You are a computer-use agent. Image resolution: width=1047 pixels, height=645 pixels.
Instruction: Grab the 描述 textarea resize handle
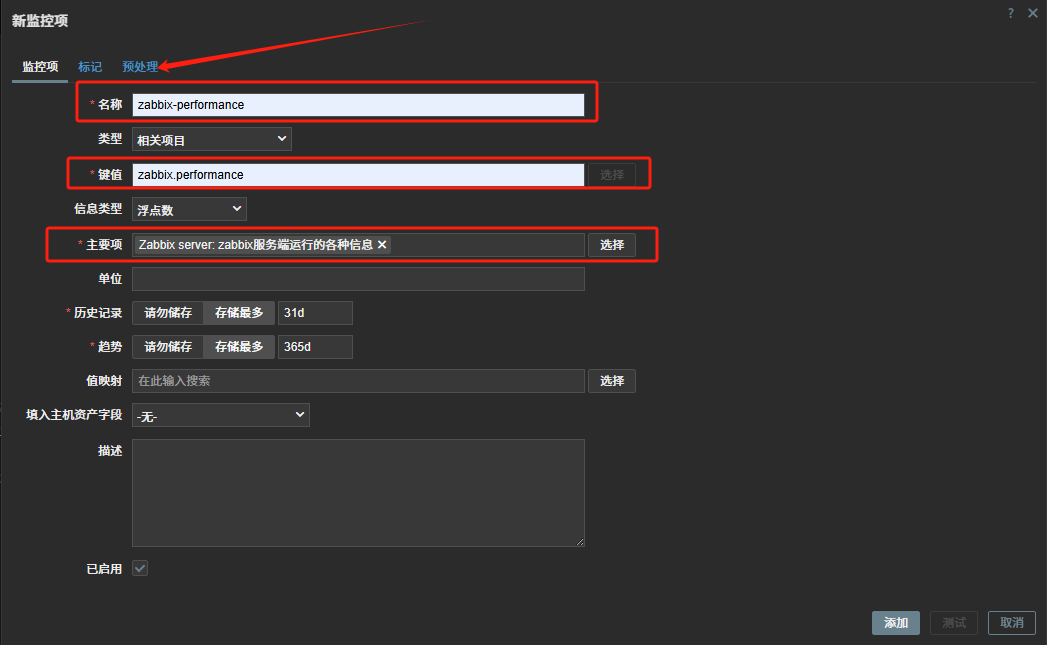tap(580, 542)
